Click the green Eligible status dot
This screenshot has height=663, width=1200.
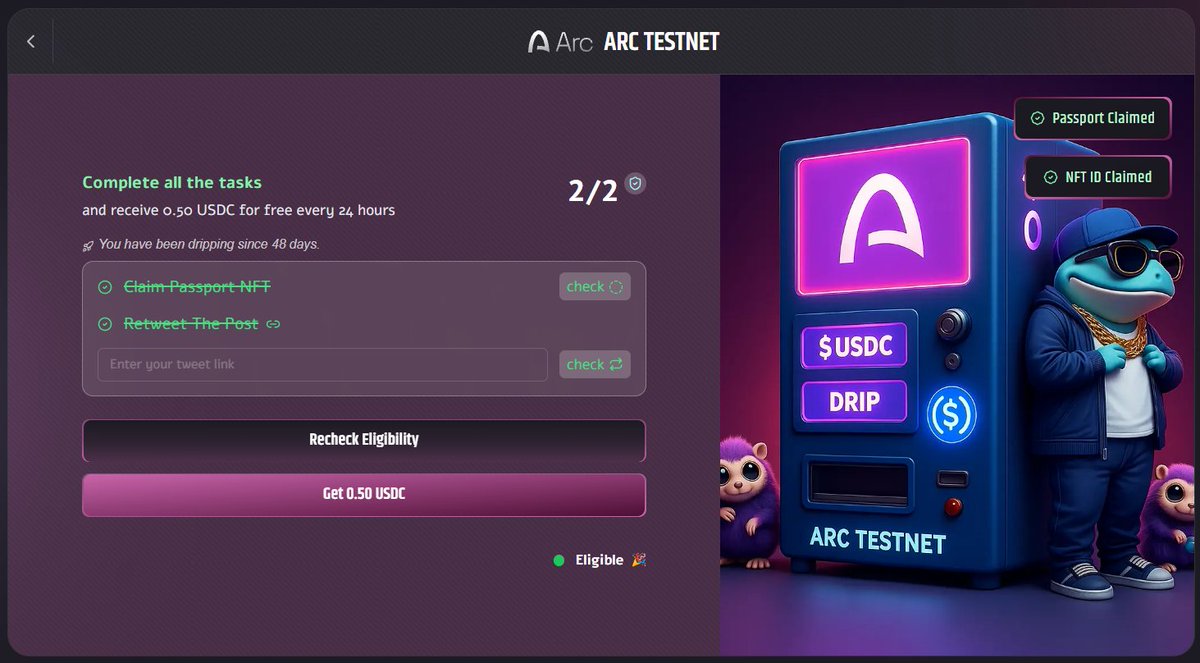tap(559, 561)
